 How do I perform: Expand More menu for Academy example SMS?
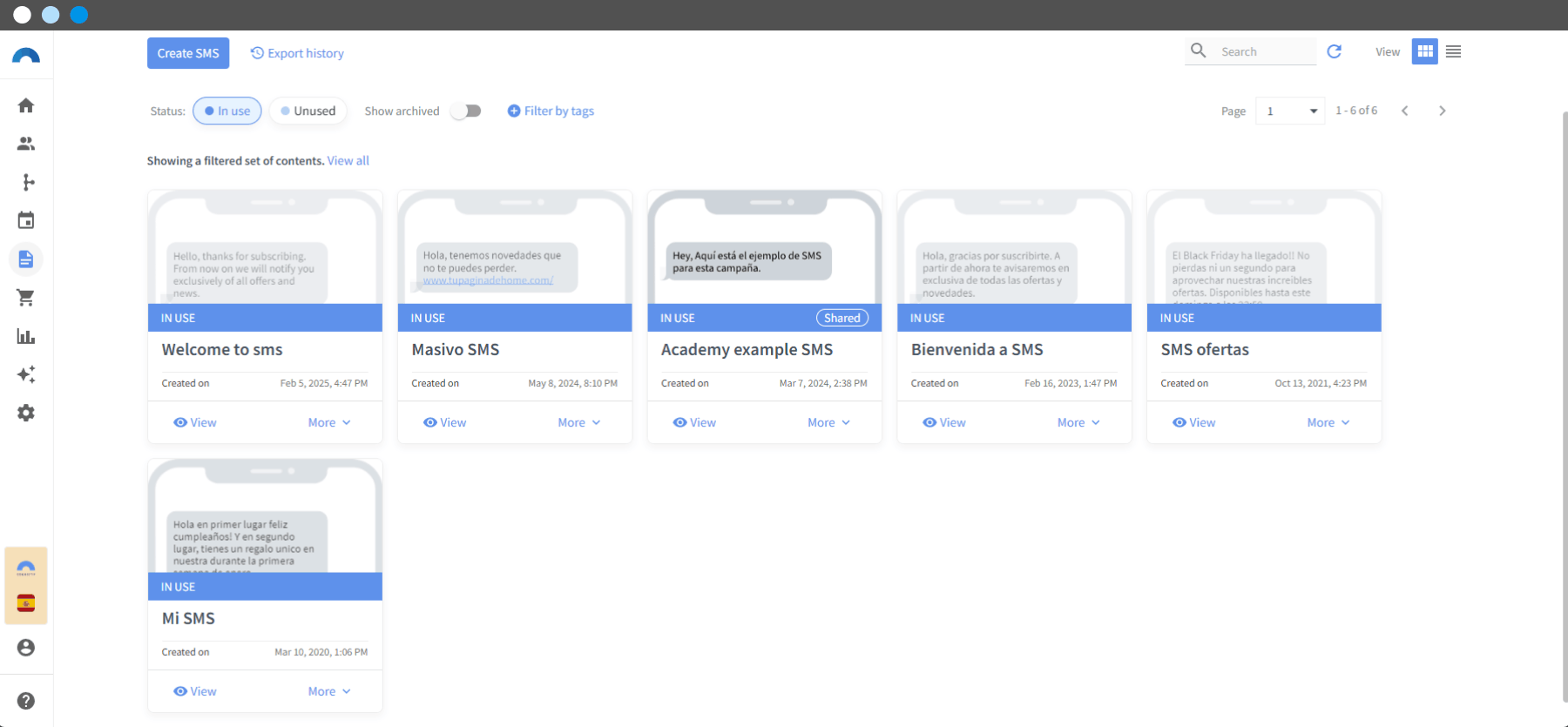click(828, 422)
